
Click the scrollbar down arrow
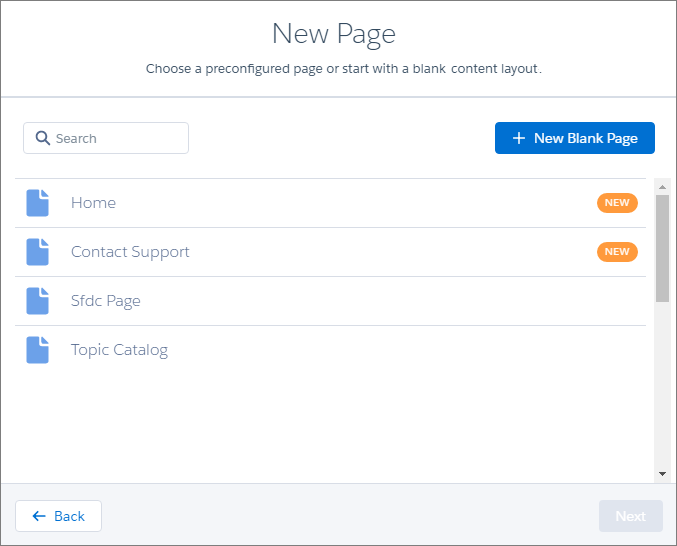click(x=662, y=474)
